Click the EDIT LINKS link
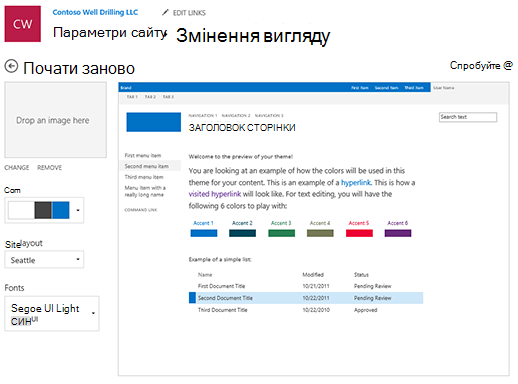This screenshot has height=384, width=518. (x=189, y=13)
